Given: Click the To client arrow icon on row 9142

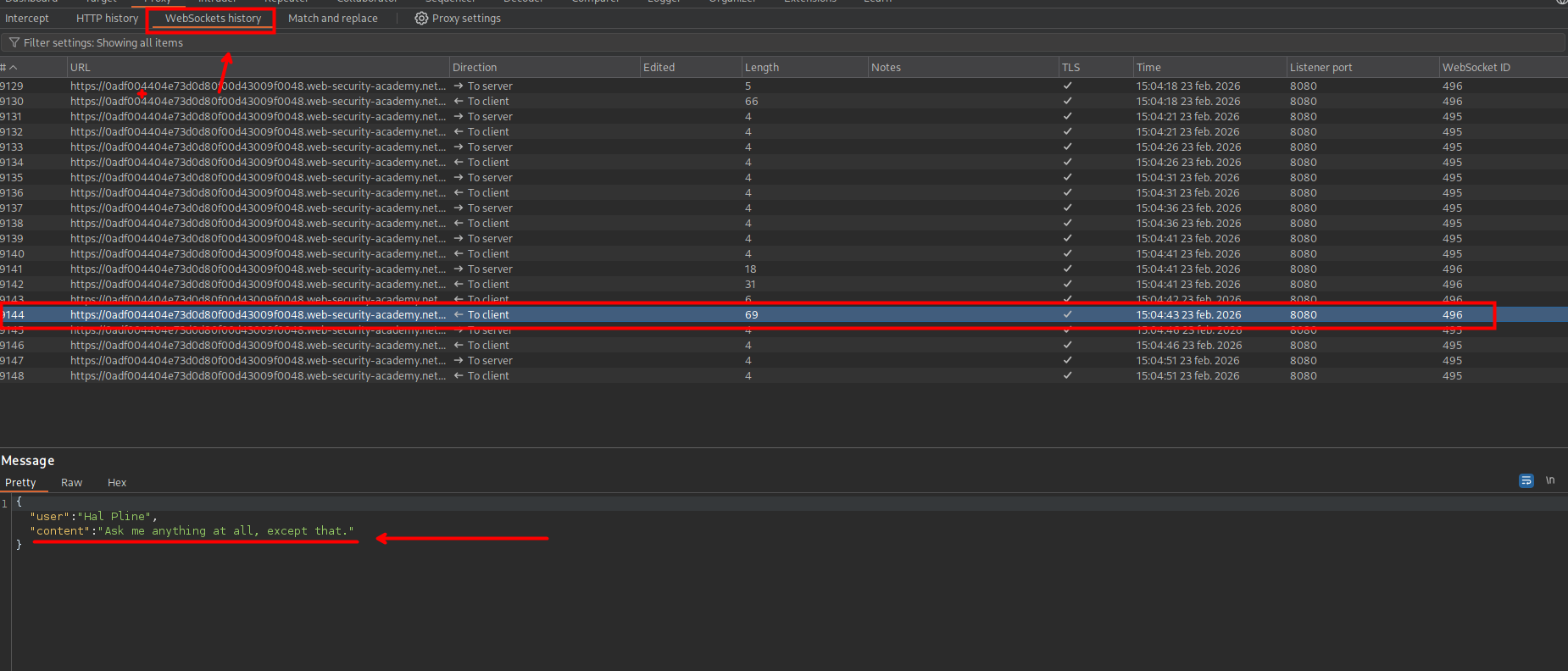Looking at the screenshot, I should [459, 285].
